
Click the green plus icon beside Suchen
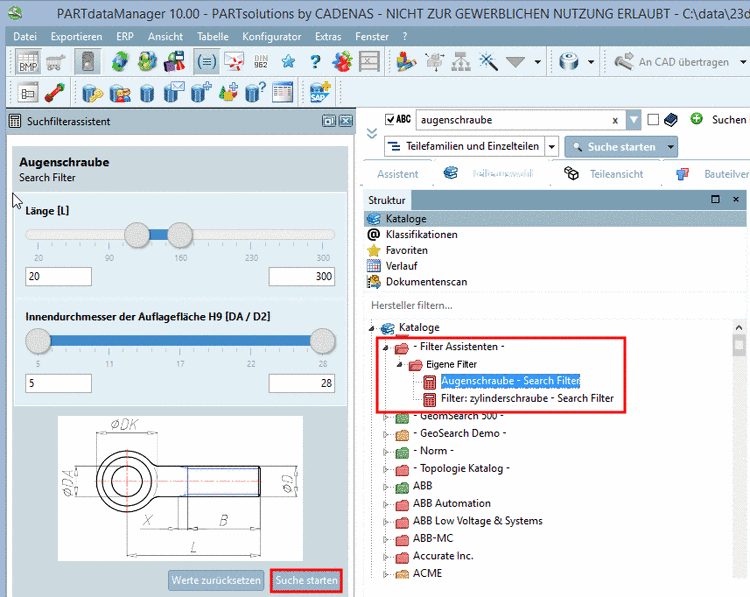click(696, 119)
